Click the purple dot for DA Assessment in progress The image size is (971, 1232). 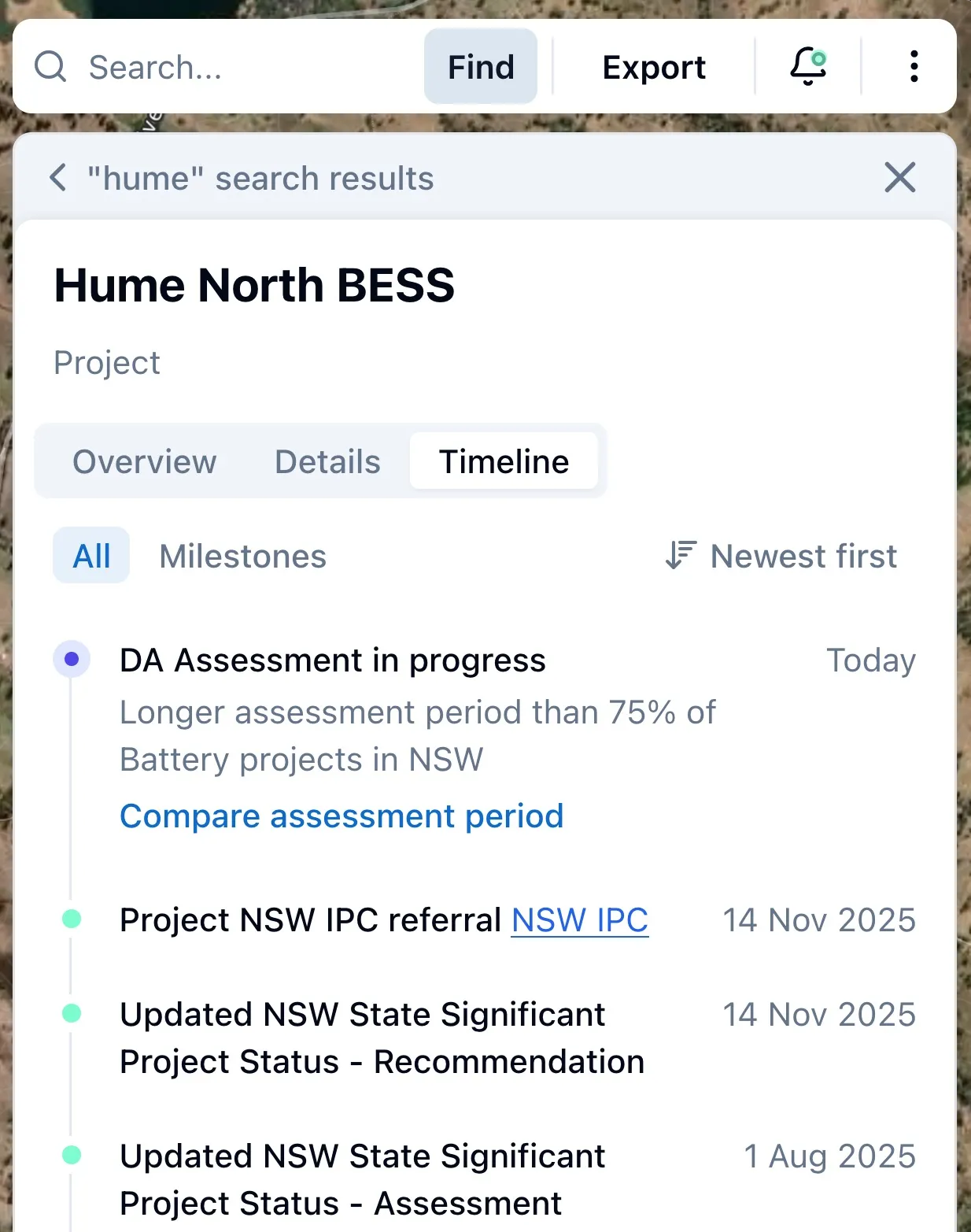click(x=72, y=659)
